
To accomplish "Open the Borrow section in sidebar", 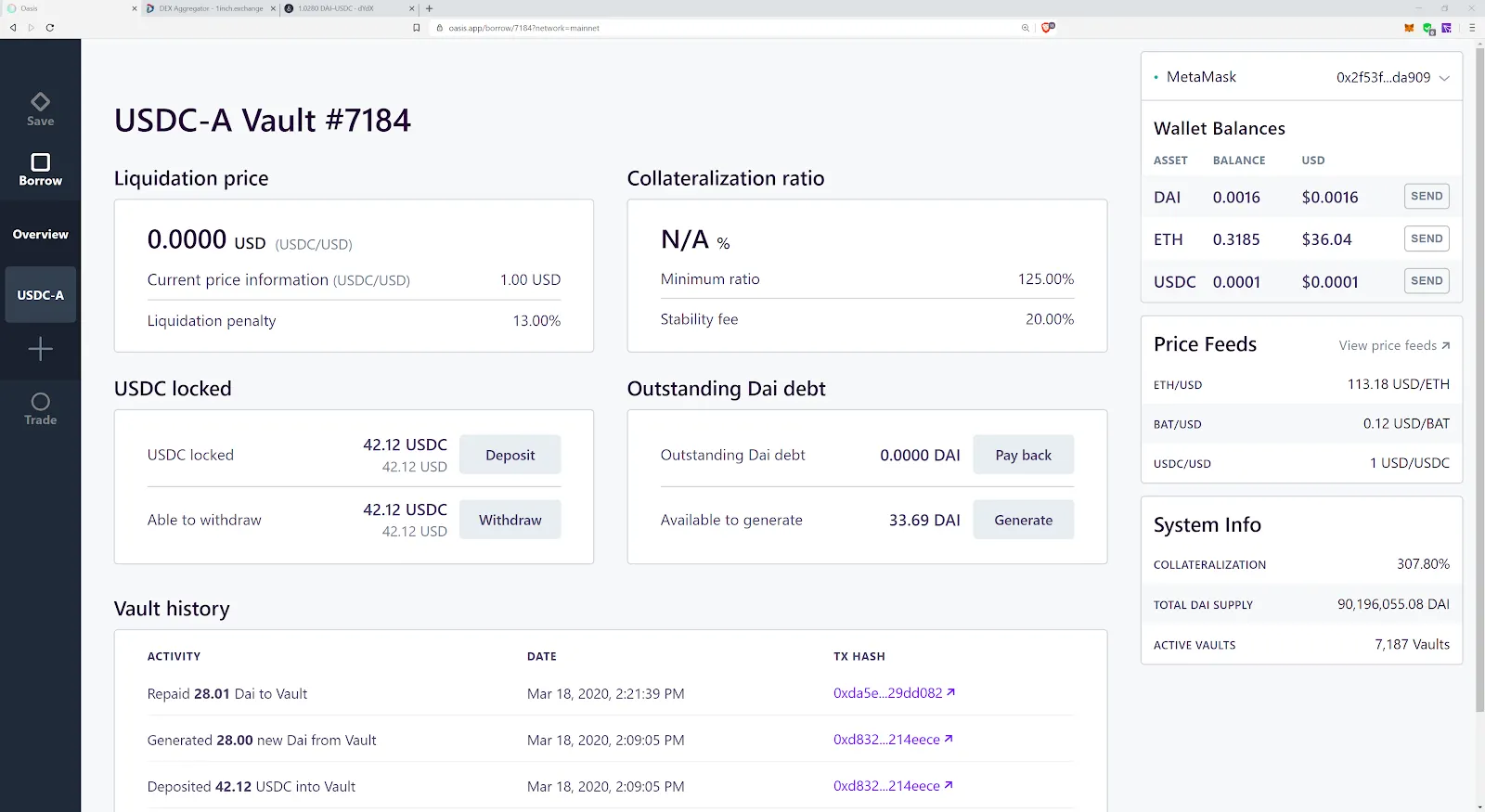I will (40, 170).
